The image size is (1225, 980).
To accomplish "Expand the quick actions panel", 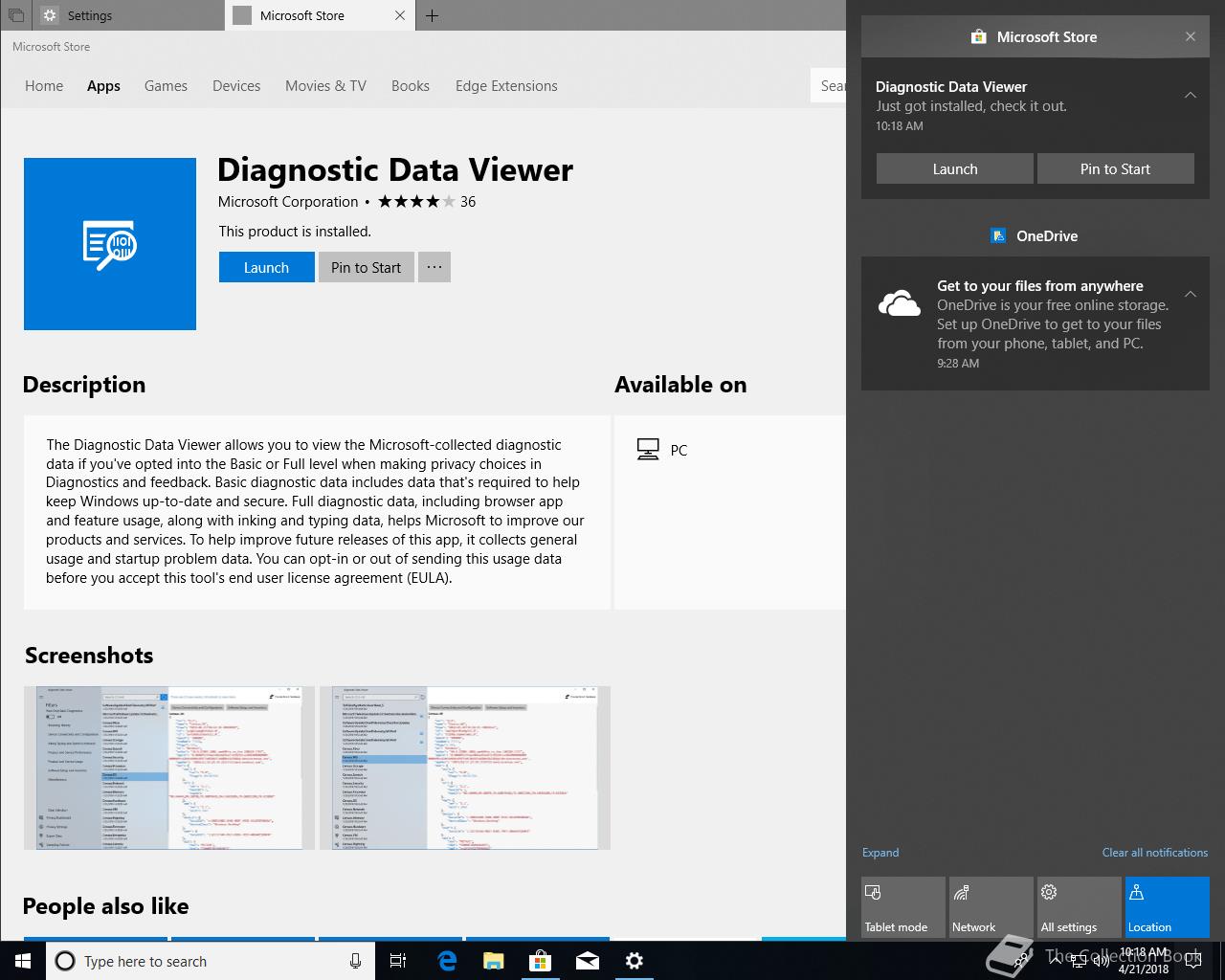I will pyautogui.click(x=880, y=853).
